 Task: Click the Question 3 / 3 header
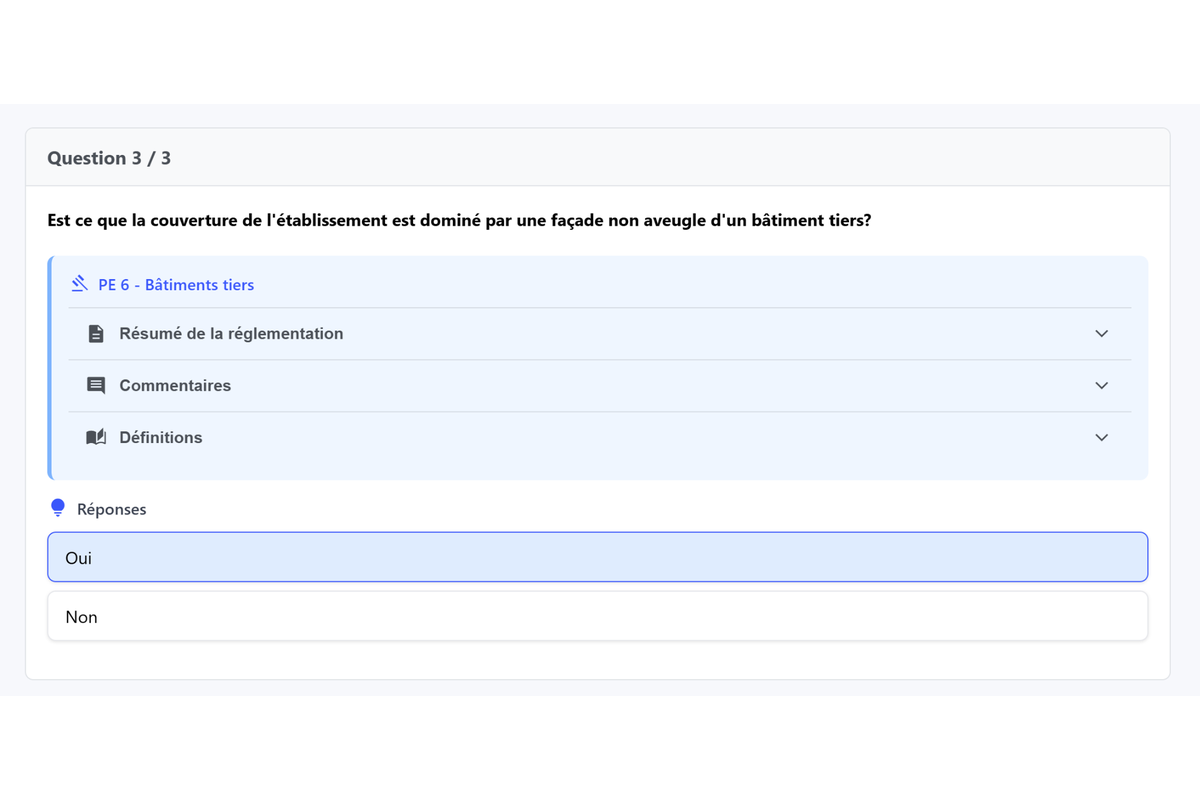109,158
